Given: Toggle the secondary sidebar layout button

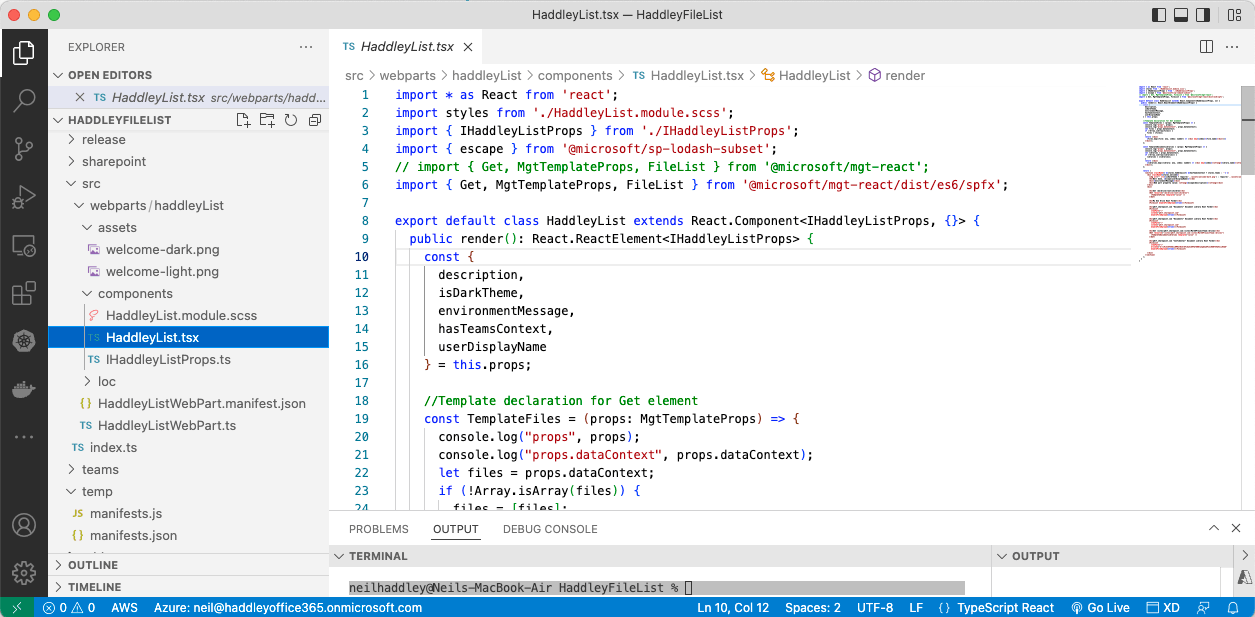Looking at the screenshot, I should tap(1203, 15).
